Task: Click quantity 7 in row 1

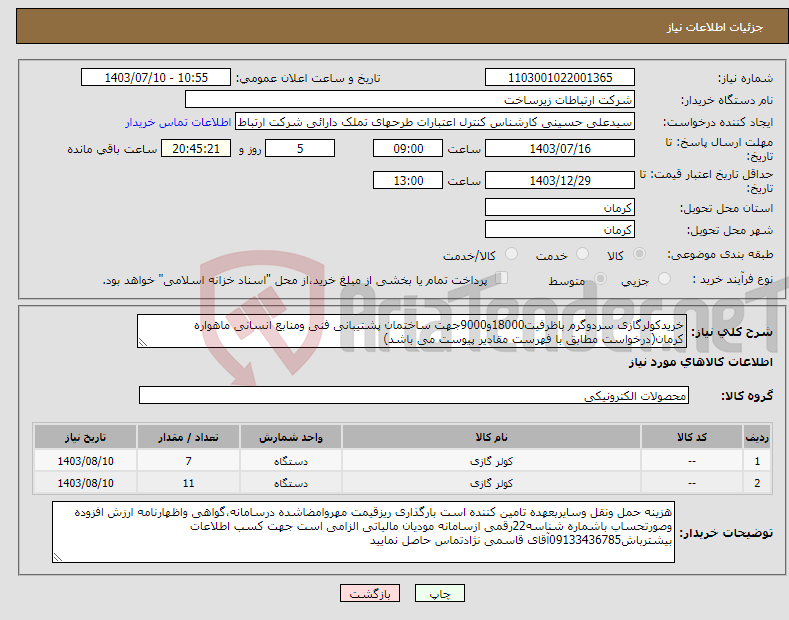Action: pos(188,461)
